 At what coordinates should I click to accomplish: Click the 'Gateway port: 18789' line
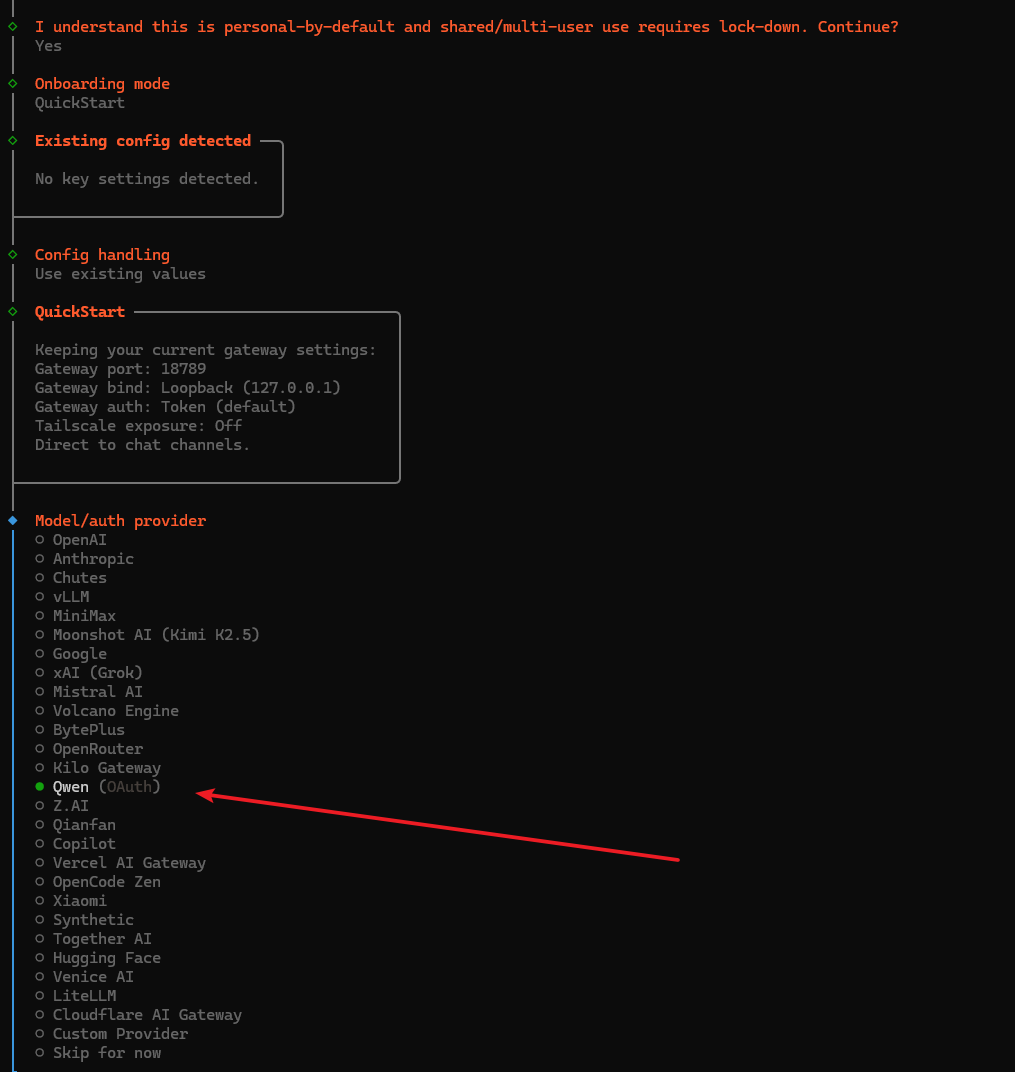point(120,369)
